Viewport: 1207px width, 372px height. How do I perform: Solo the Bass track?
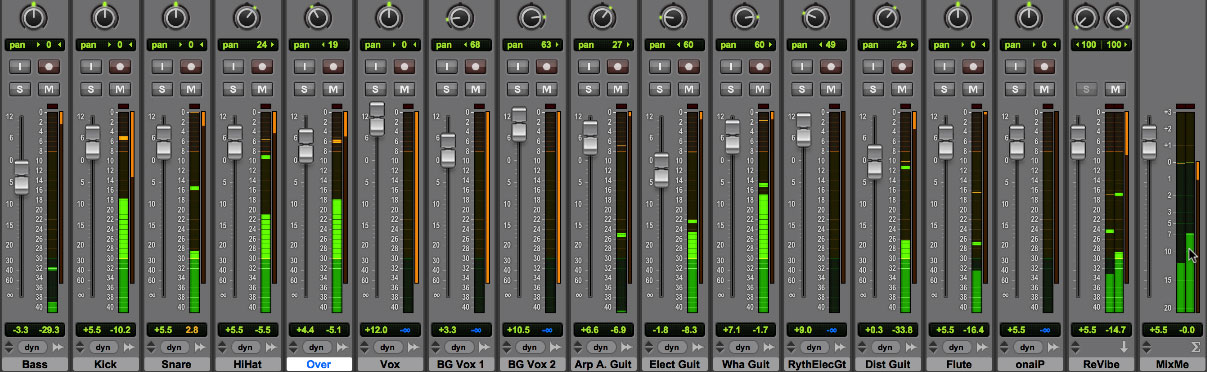pos(20,88)
